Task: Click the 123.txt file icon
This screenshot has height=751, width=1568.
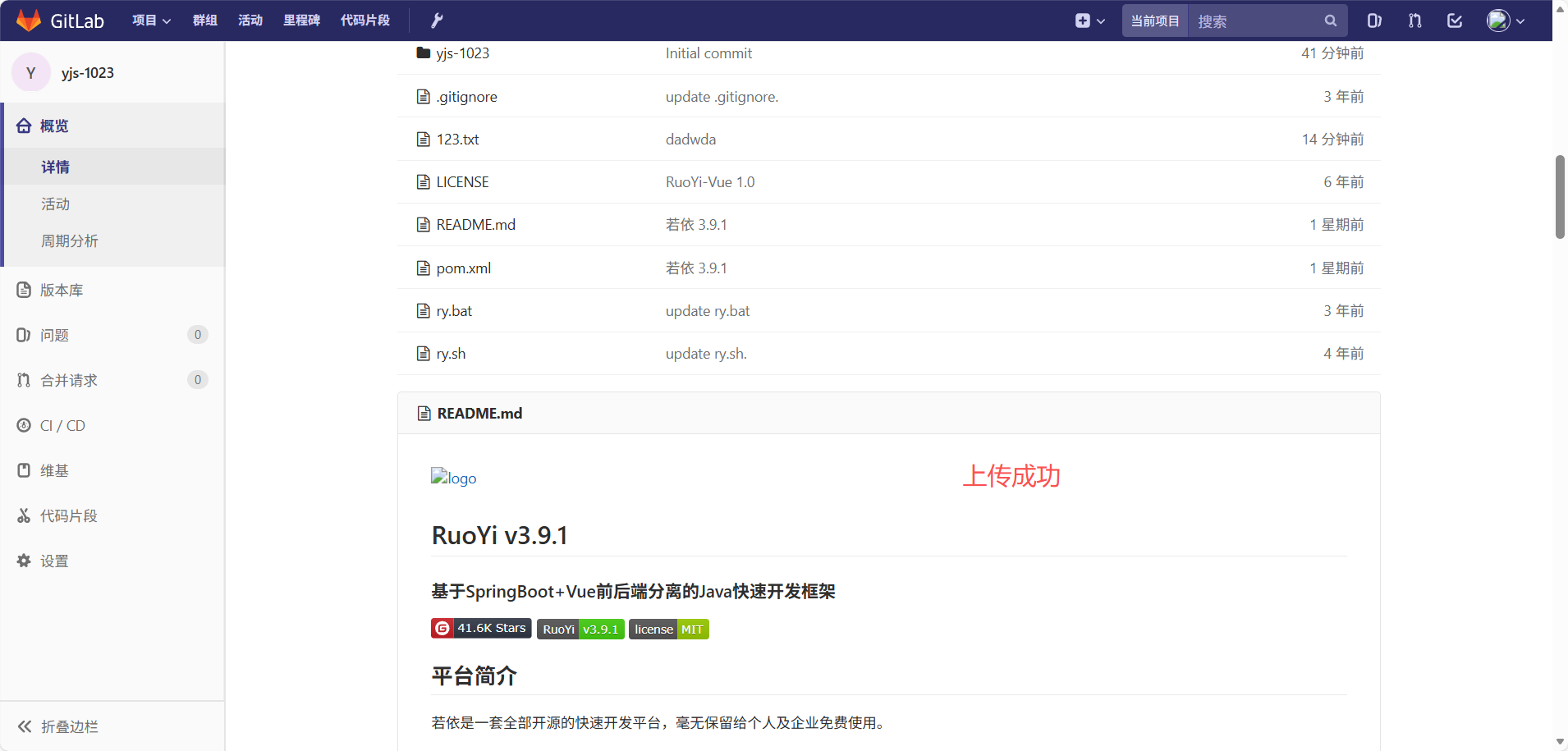Action: tap(424, 140)
